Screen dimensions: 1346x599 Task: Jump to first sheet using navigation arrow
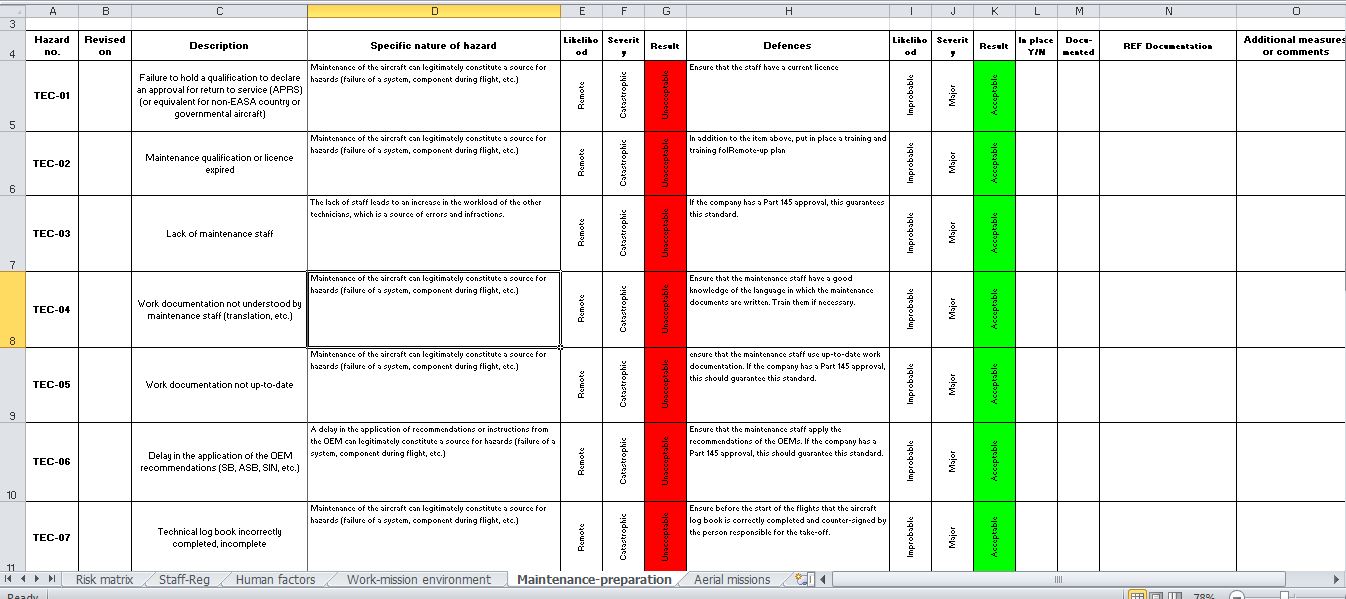tap(10, 579)
